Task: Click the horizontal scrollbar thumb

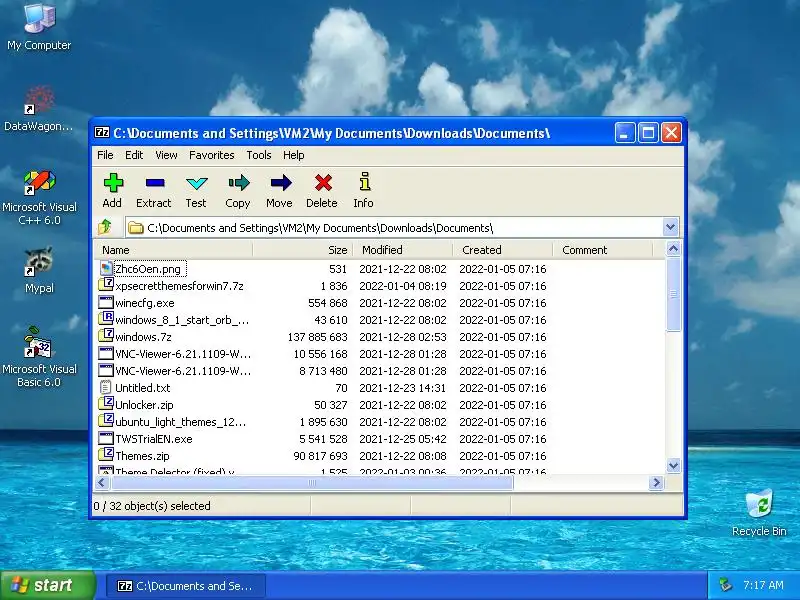Action: pos(312,483)
